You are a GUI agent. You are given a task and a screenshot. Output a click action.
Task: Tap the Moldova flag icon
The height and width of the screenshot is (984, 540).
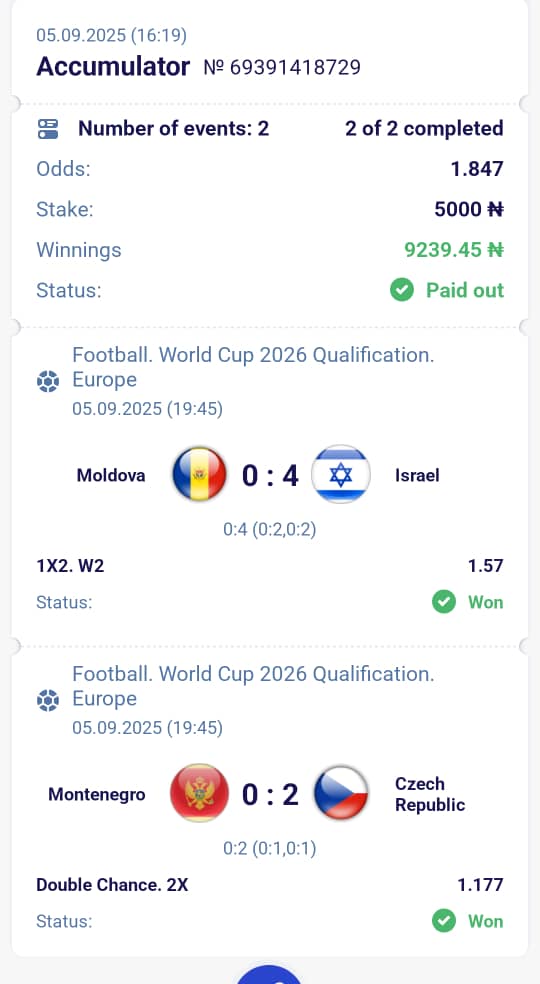(199, 474)
